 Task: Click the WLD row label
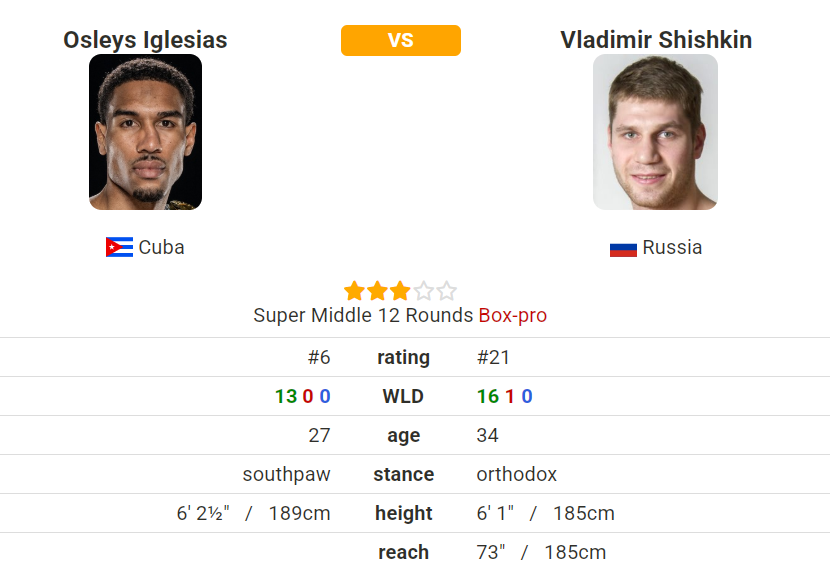click(x=403, y=396)
